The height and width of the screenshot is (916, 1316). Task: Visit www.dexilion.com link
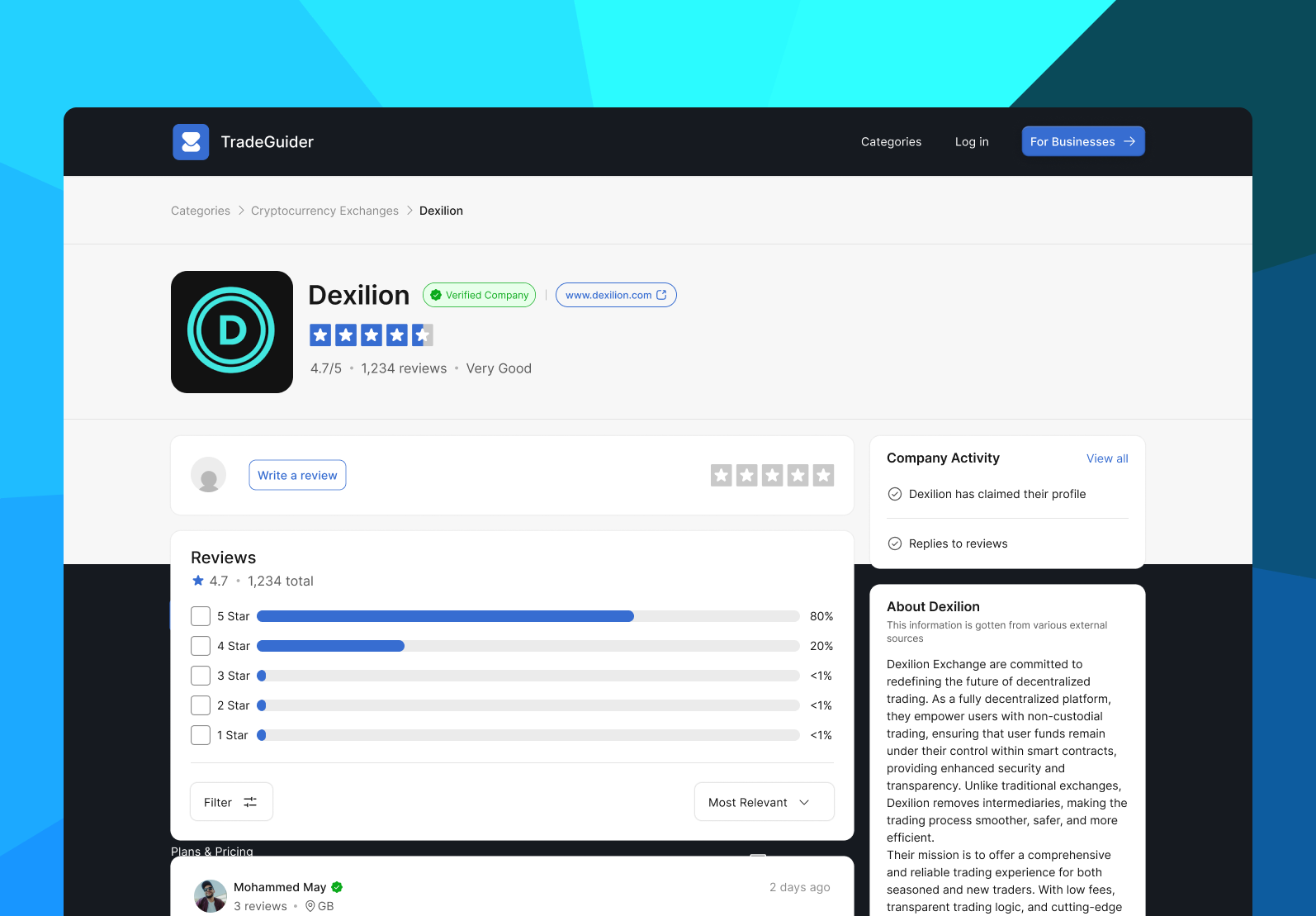[616, 295]
